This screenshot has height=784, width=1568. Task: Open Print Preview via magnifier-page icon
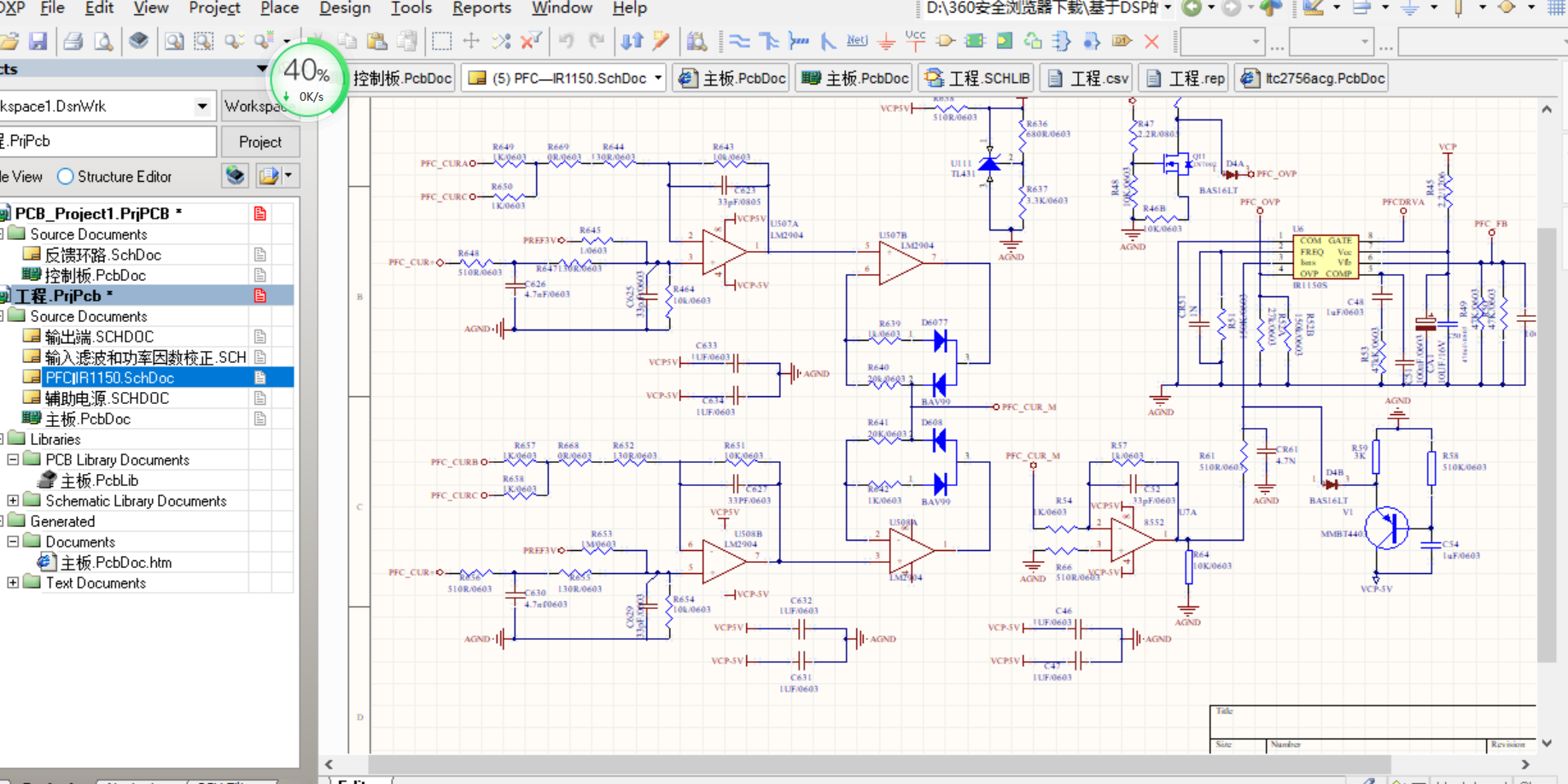click(x=104, y=41)
